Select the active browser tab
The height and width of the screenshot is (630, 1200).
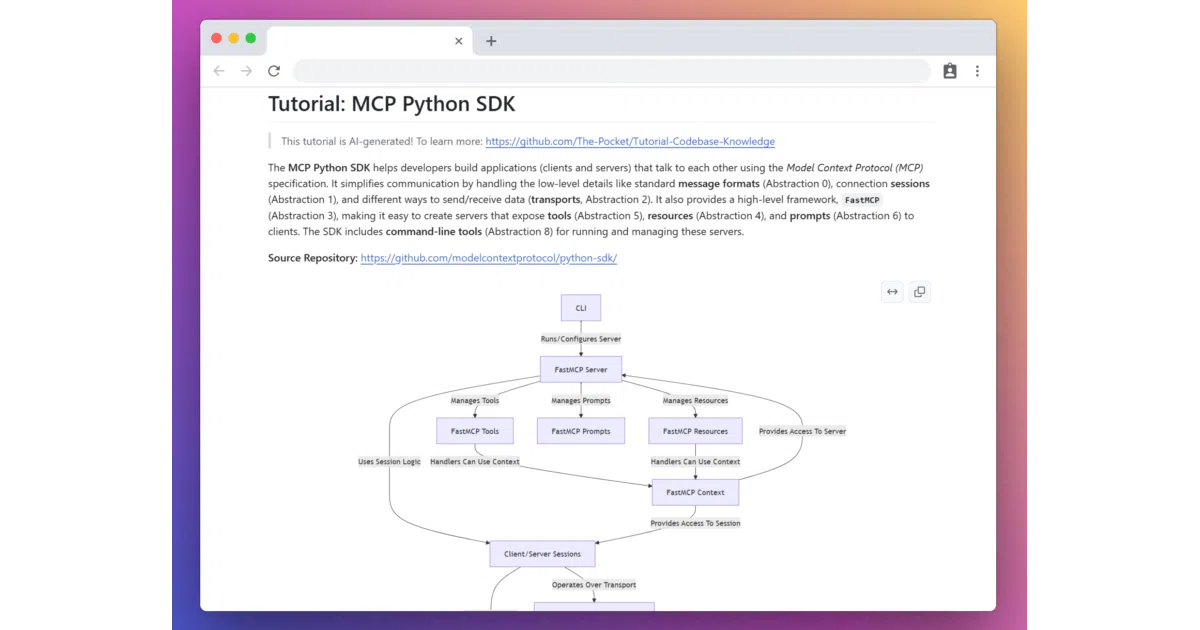(x=369, y=41)
